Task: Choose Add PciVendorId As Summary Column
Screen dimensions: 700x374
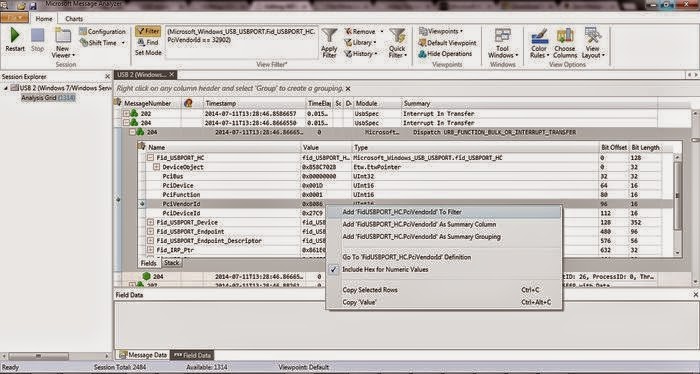Action: pos(444,224)
